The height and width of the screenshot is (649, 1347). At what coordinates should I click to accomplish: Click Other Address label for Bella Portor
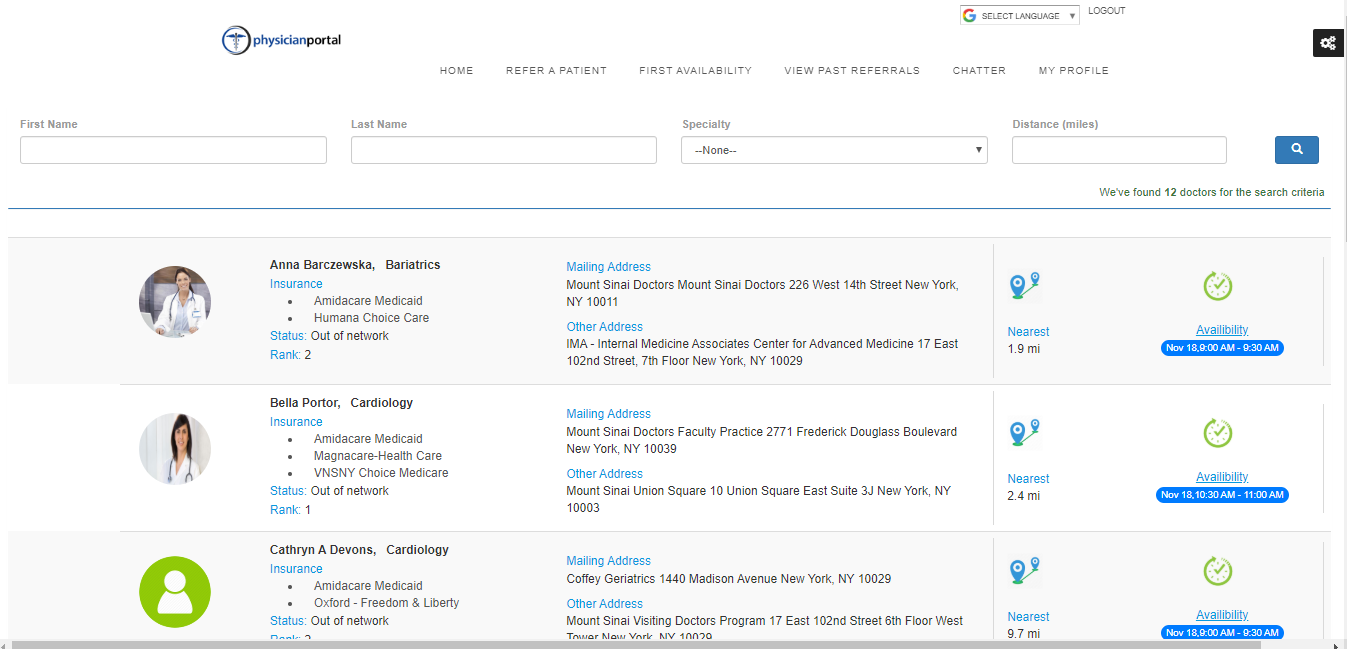(604, 474)
